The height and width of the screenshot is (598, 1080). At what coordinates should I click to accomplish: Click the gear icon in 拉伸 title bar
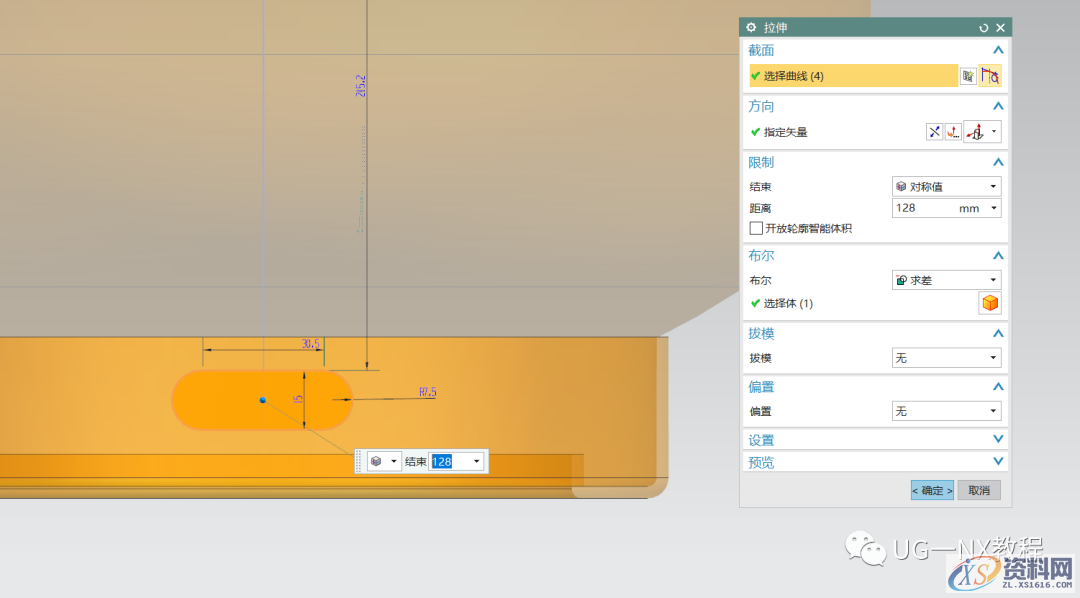[x=751, y=28]
